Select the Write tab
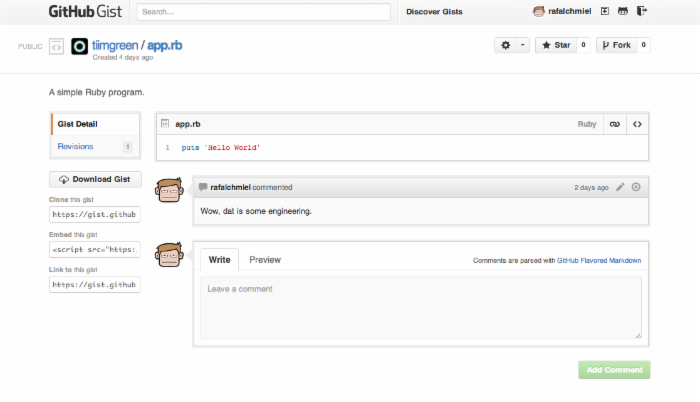The height and width of the screenshot is (402, 700). pyautogui.click(x=219, y=260)
